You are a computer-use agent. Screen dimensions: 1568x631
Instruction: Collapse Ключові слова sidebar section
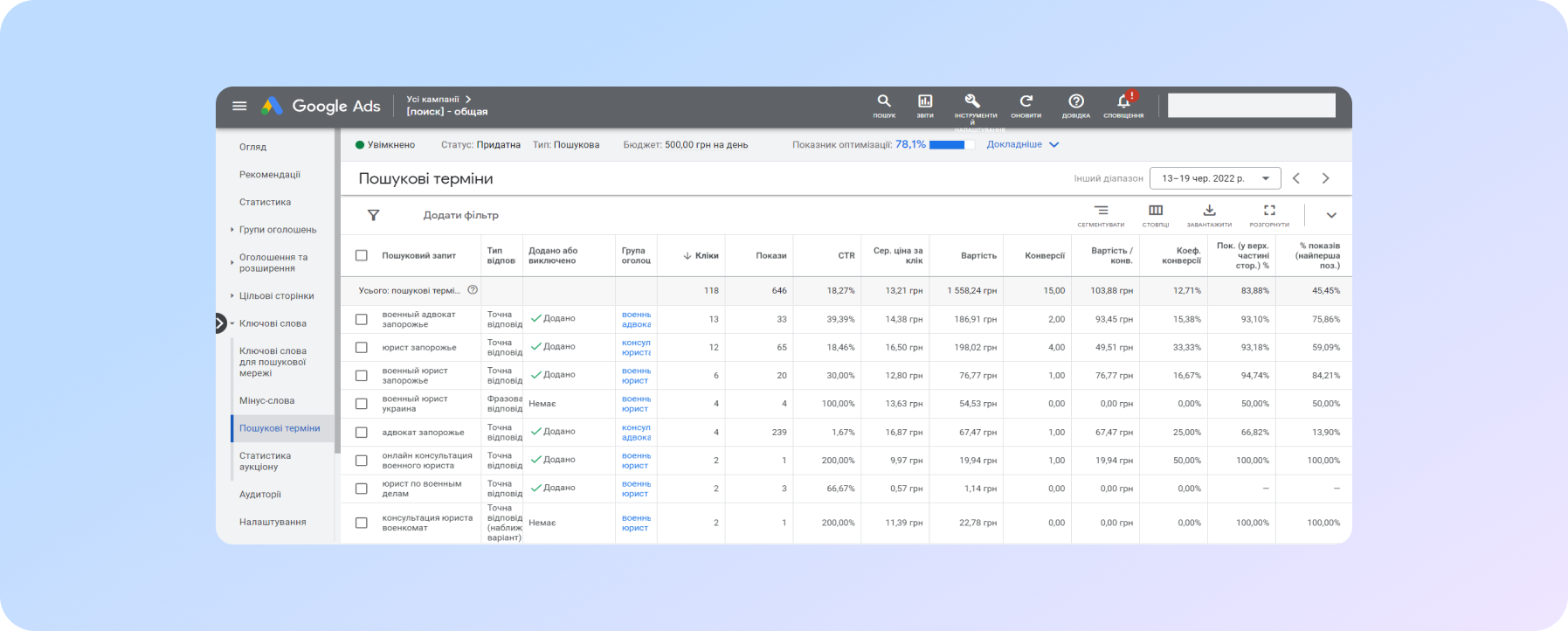point(232,323)
